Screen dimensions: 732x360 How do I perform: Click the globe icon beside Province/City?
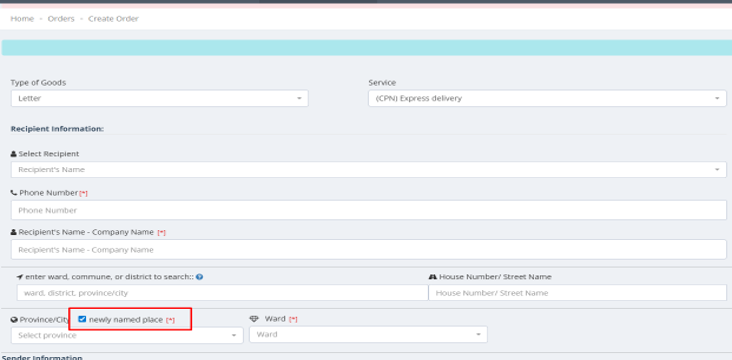[14, 320]
